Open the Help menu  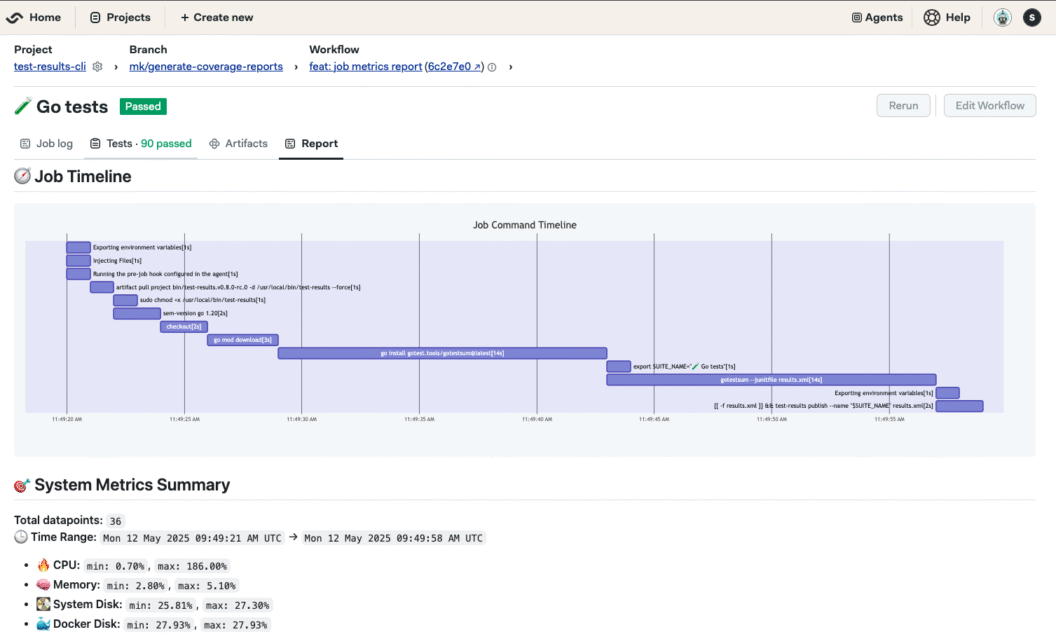[947, 18]
